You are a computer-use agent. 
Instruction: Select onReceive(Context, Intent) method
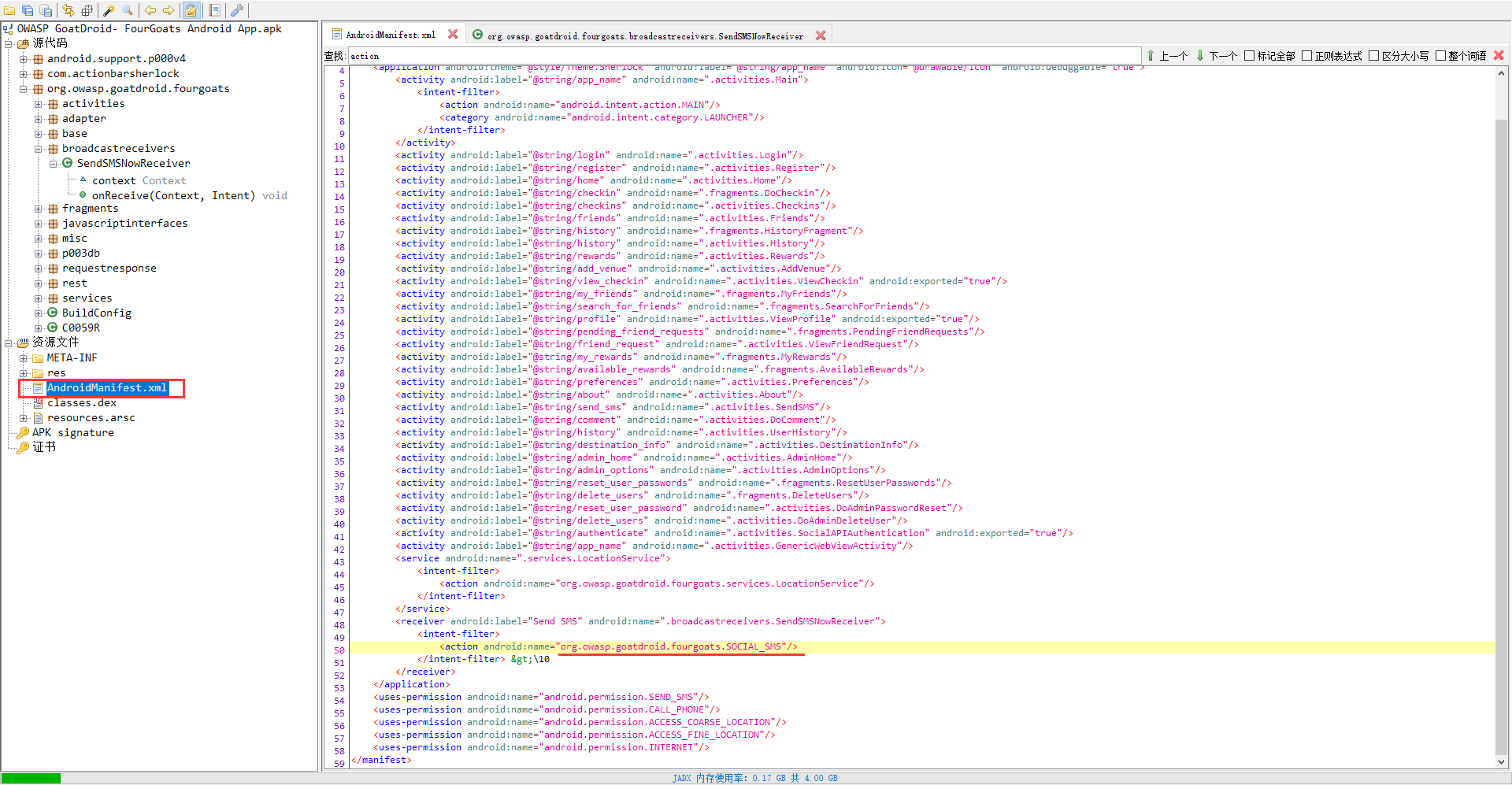[189, 195]
